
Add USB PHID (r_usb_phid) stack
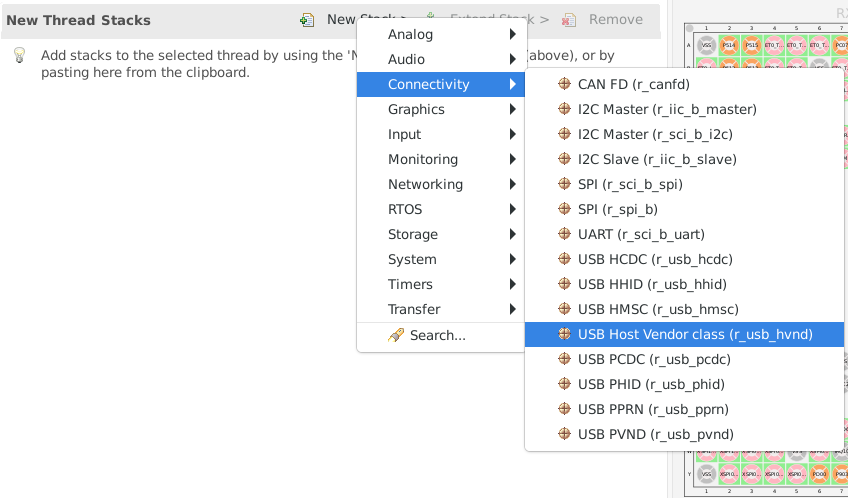pos(684,384)
